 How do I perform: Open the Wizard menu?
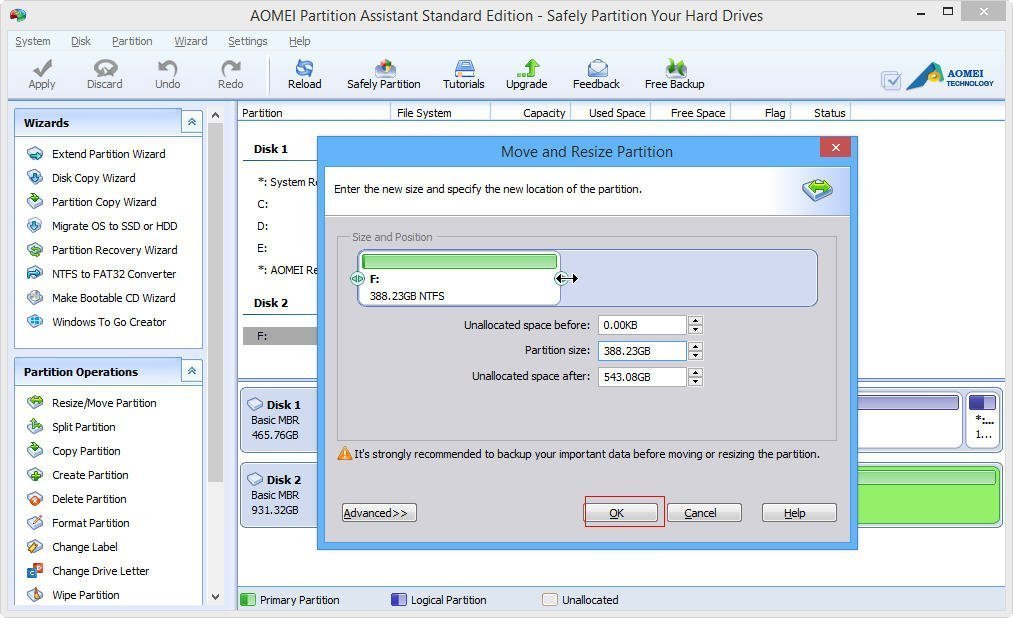(191, 41)
